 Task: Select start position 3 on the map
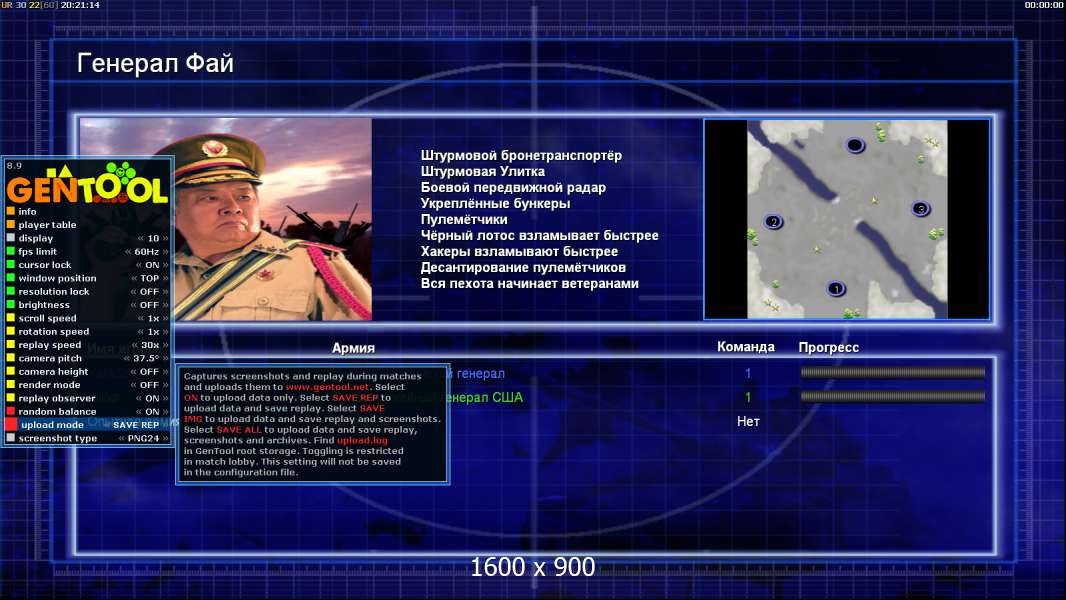tap(921, 209)
